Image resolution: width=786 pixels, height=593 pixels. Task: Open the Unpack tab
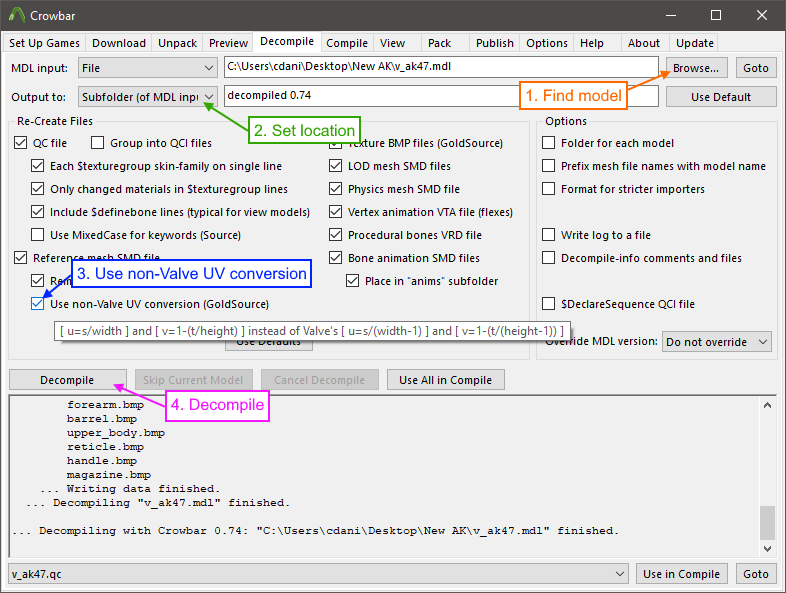click(x=177, y=43)
